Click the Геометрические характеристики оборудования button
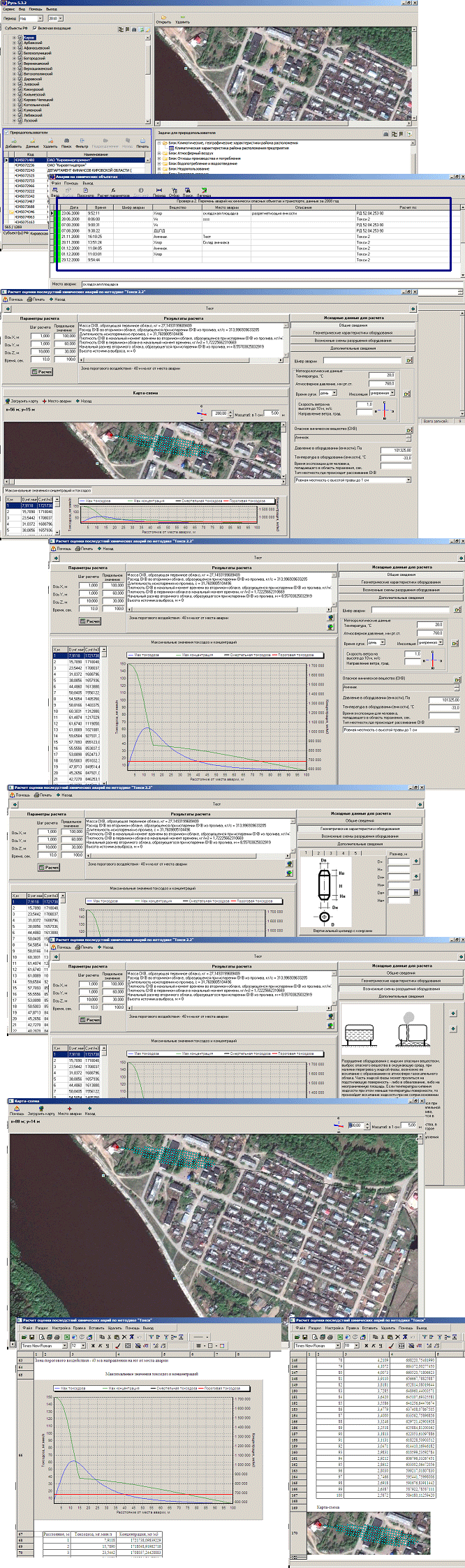This screenshot has height=1568, width=465. (x=353, y=333)
